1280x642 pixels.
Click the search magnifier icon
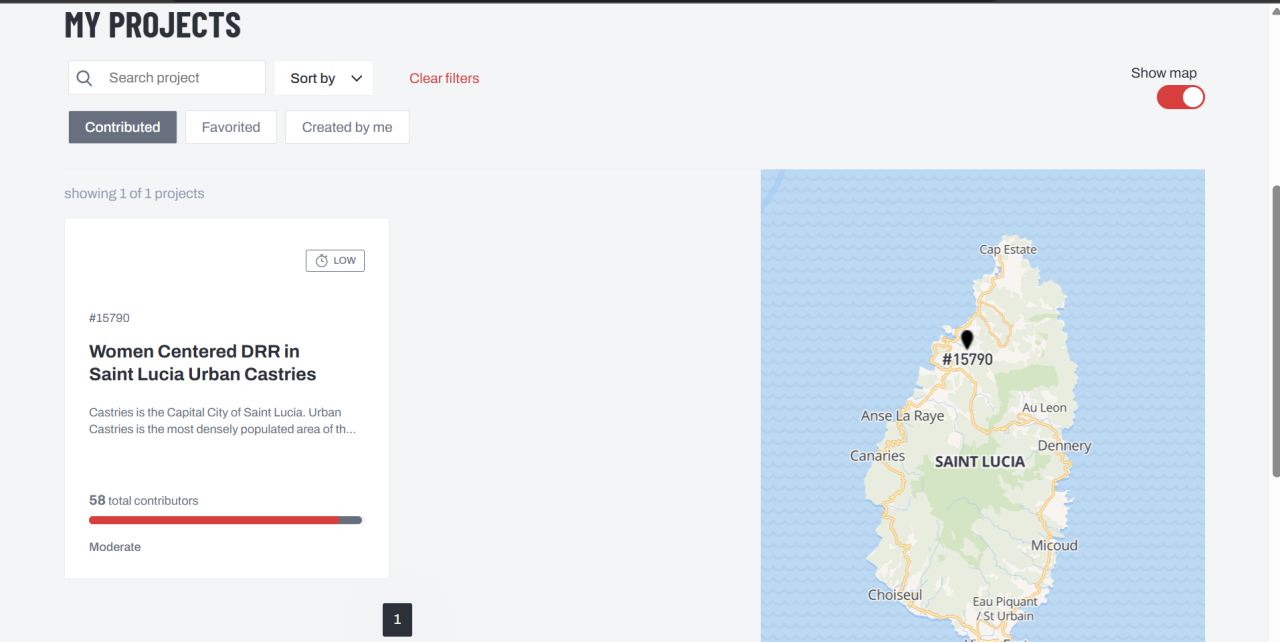(x=85, y=78)
